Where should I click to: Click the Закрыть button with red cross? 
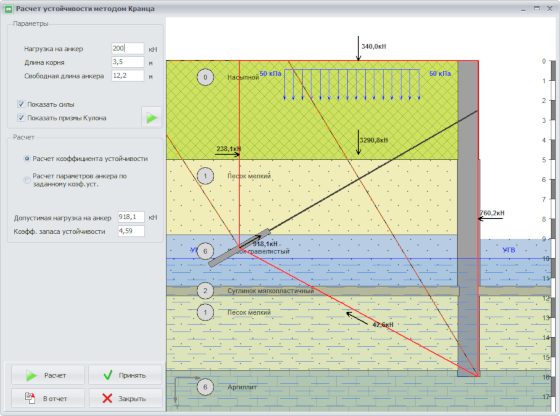[125, 398]
